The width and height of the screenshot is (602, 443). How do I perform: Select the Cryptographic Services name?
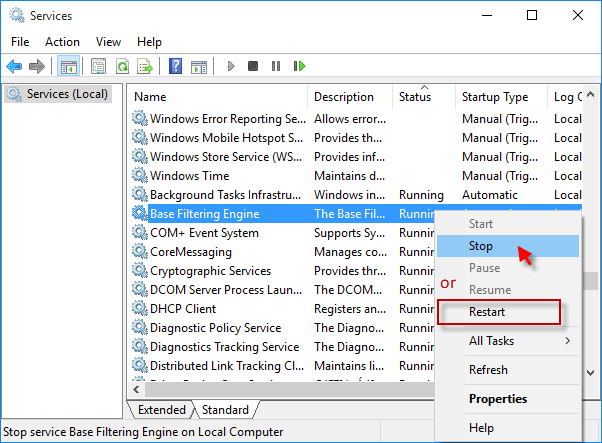pos(210,271)
